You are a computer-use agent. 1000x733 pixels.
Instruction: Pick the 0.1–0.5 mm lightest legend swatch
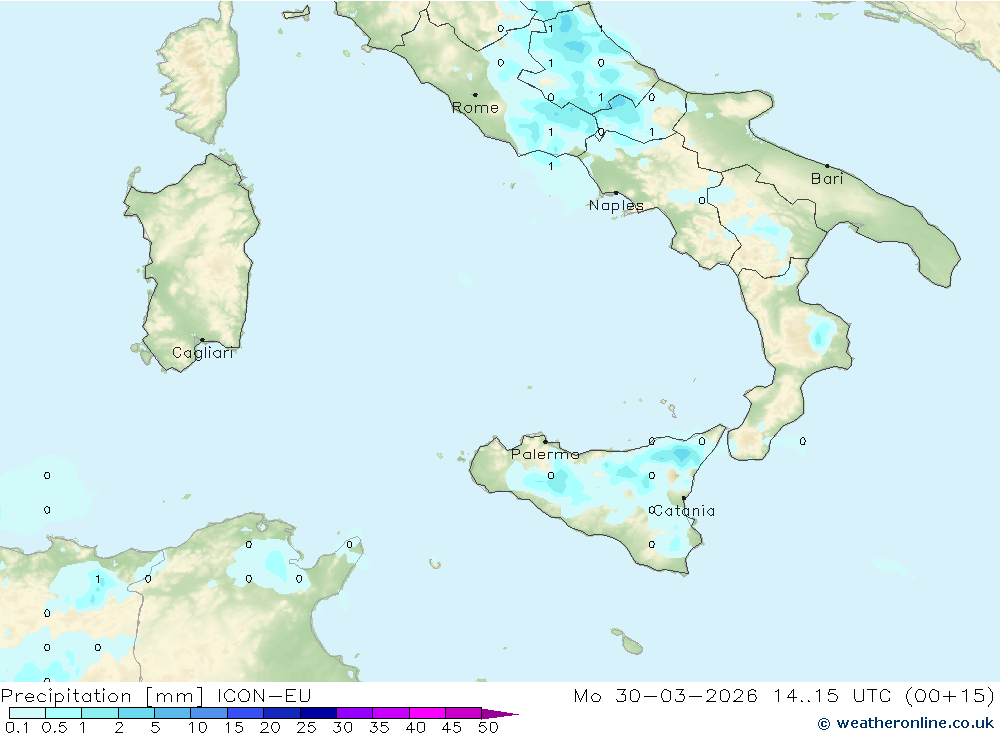pos(27,713)
